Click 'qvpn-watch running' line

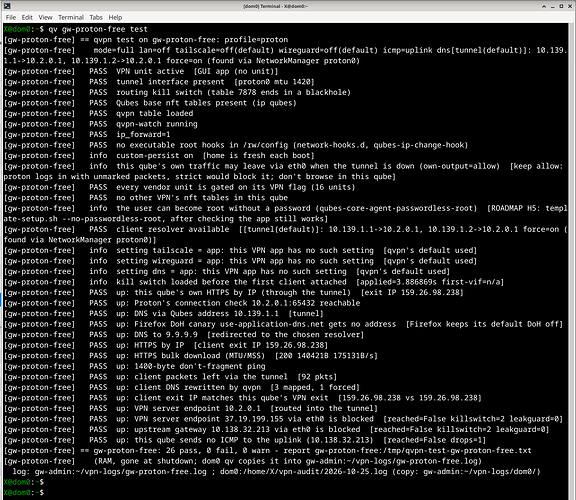101,124
